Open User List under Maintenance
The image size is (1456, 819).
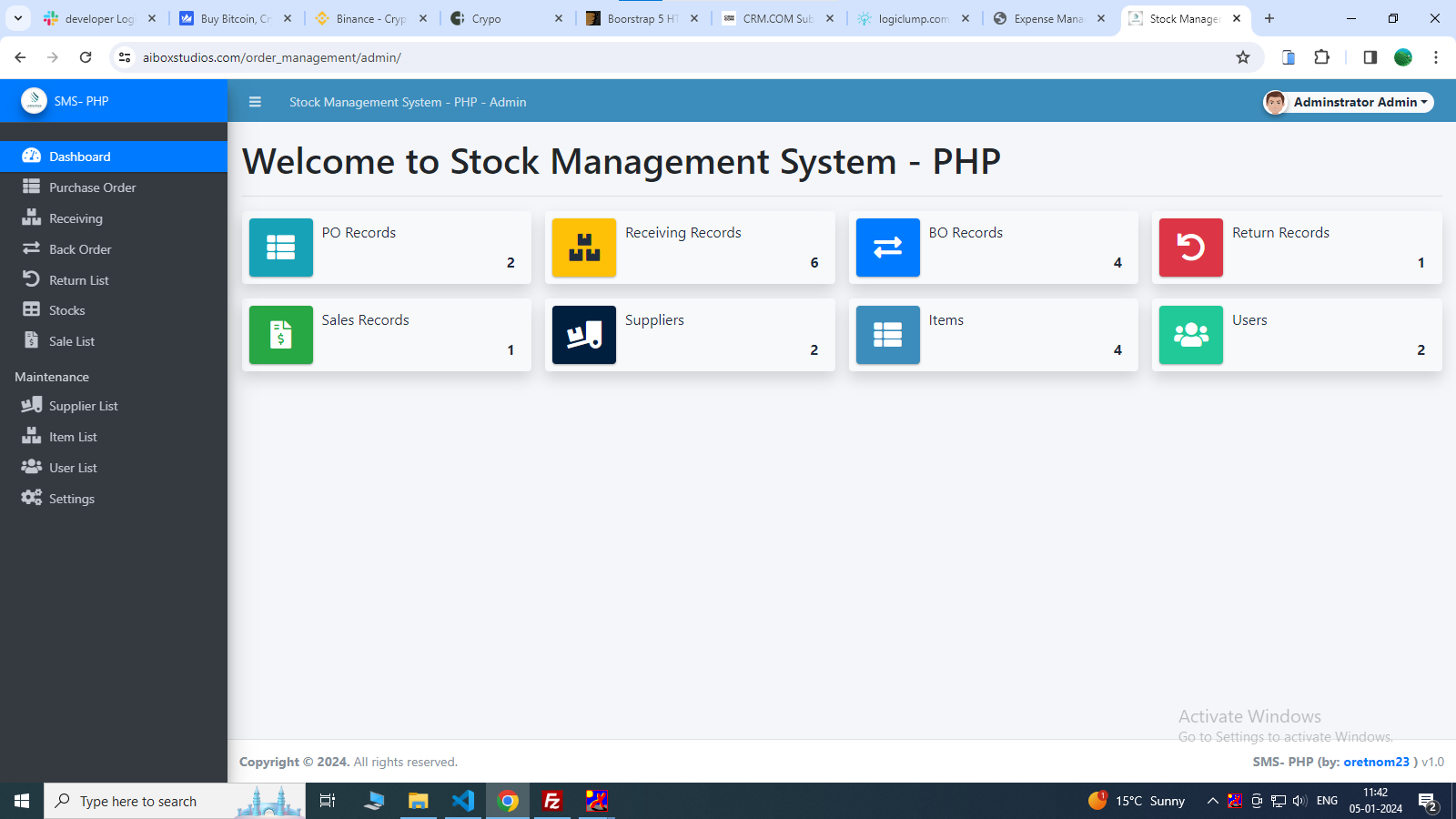click(x=114, y=468)
